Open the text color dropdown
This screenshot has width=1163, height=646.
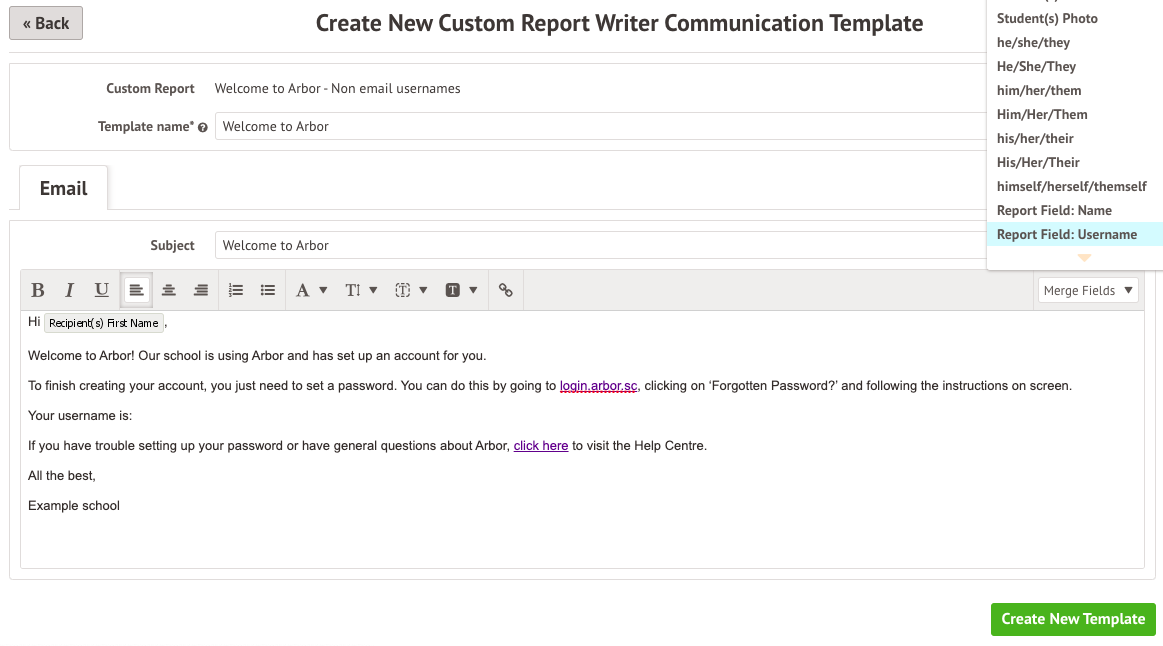[411, 290]
